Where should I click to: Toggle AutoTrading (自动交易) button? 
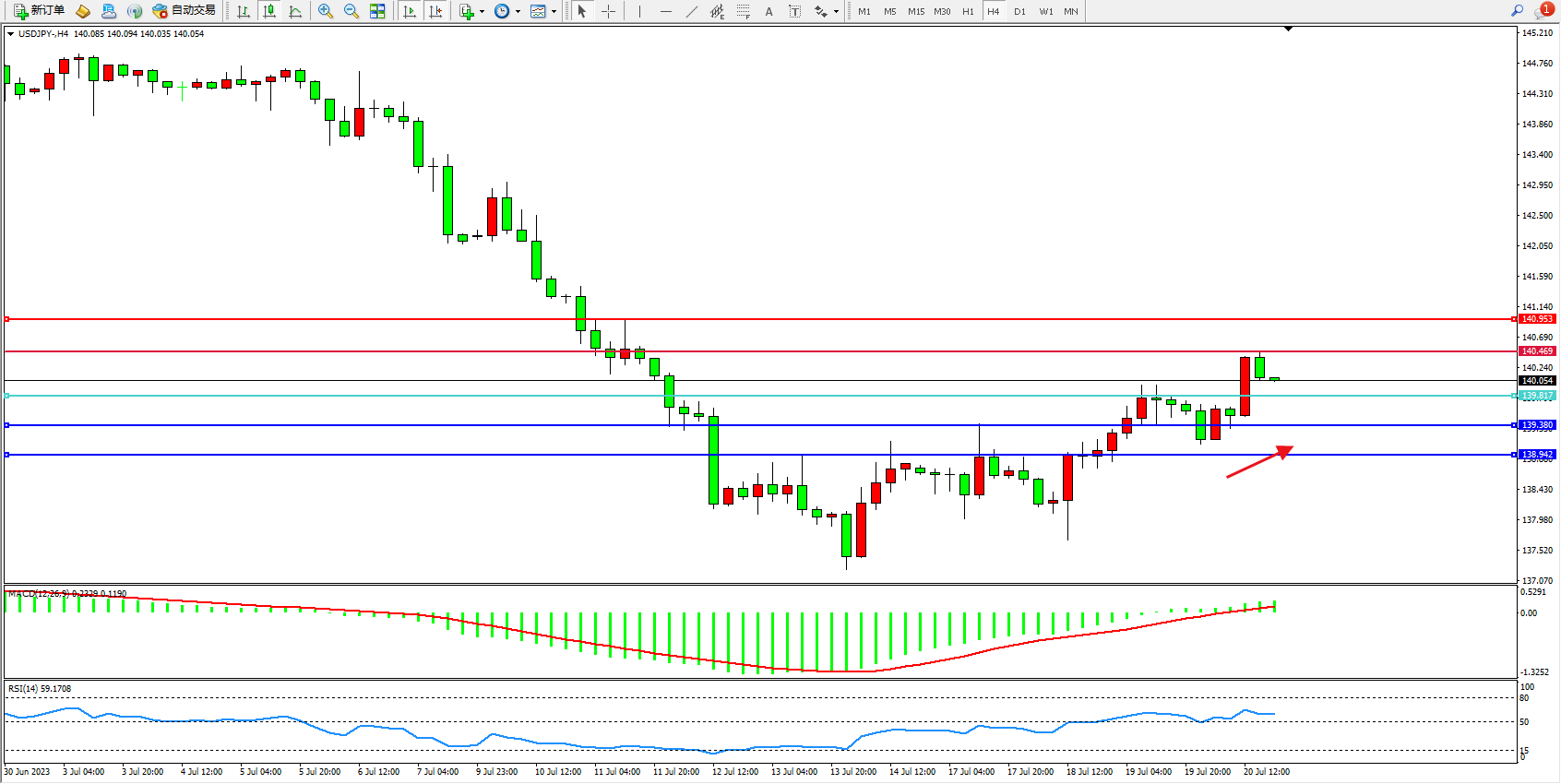pyautogui.click(x=184, y=11)
